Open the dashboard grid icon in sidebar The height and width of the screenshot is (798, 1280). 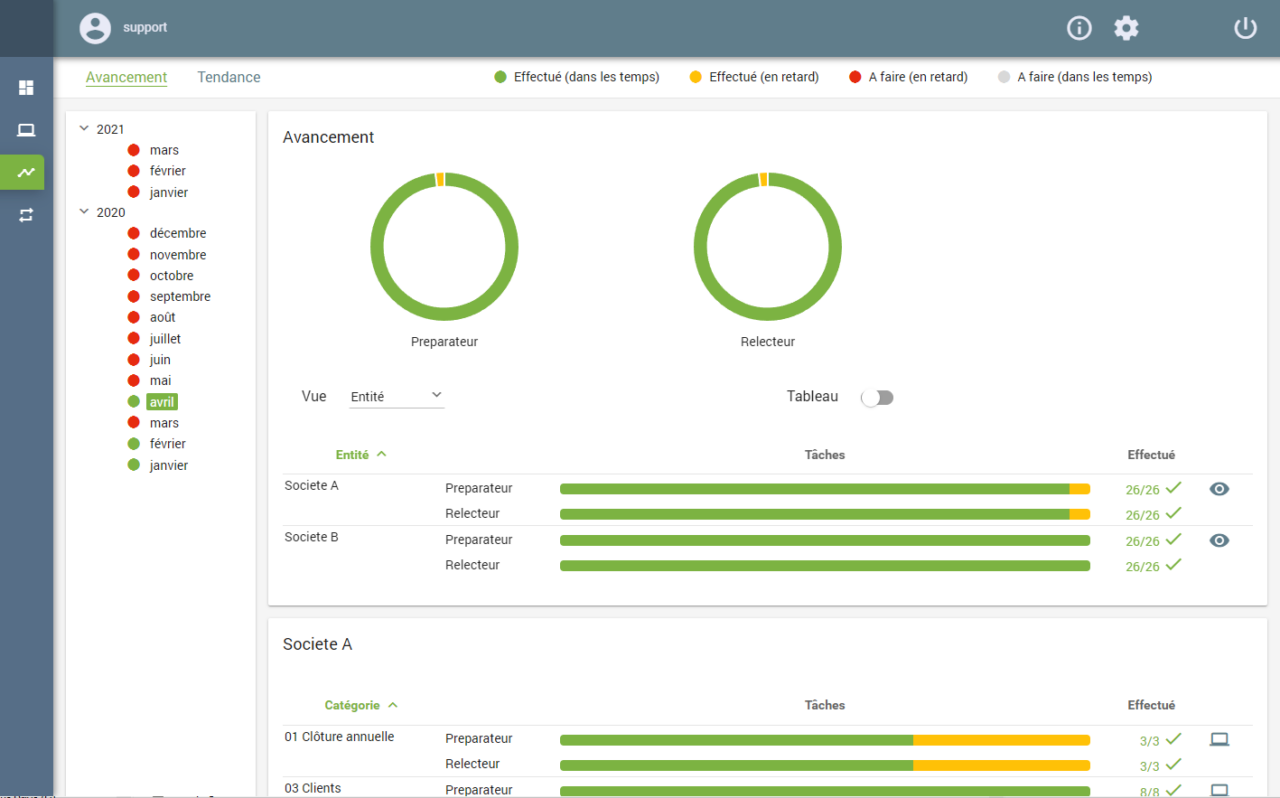[x=26, y=88]
